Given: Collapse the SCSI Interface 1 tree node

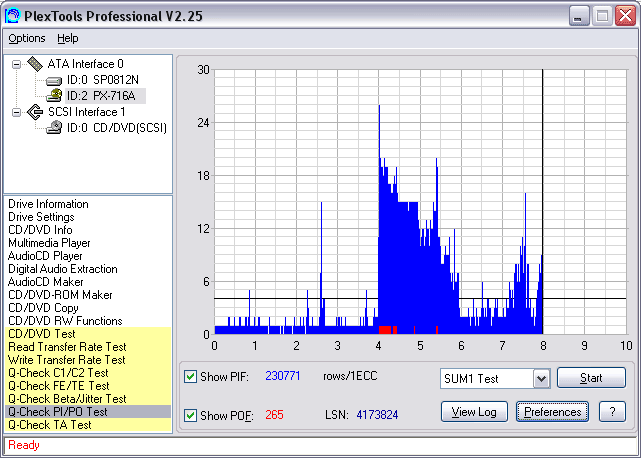Looking at the screenshot, I should (16, 112).
